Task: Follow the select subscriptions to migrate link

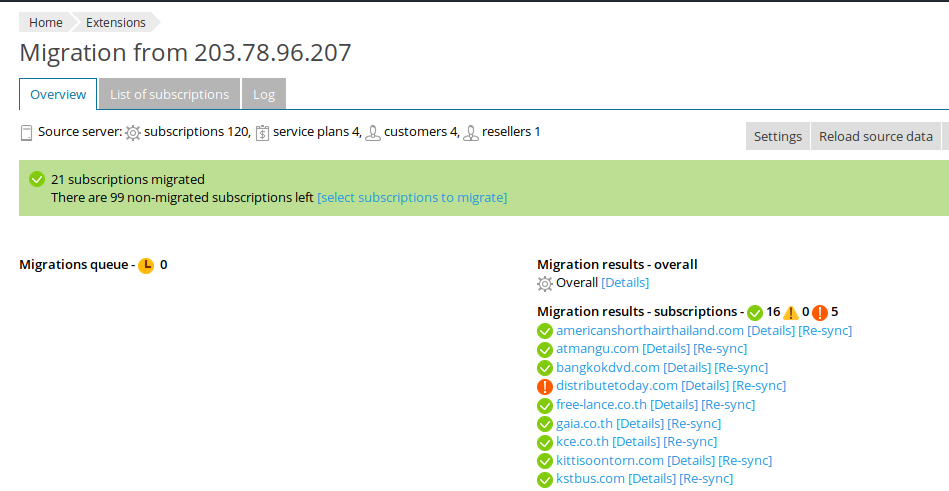Action: (x=412, y=198)
